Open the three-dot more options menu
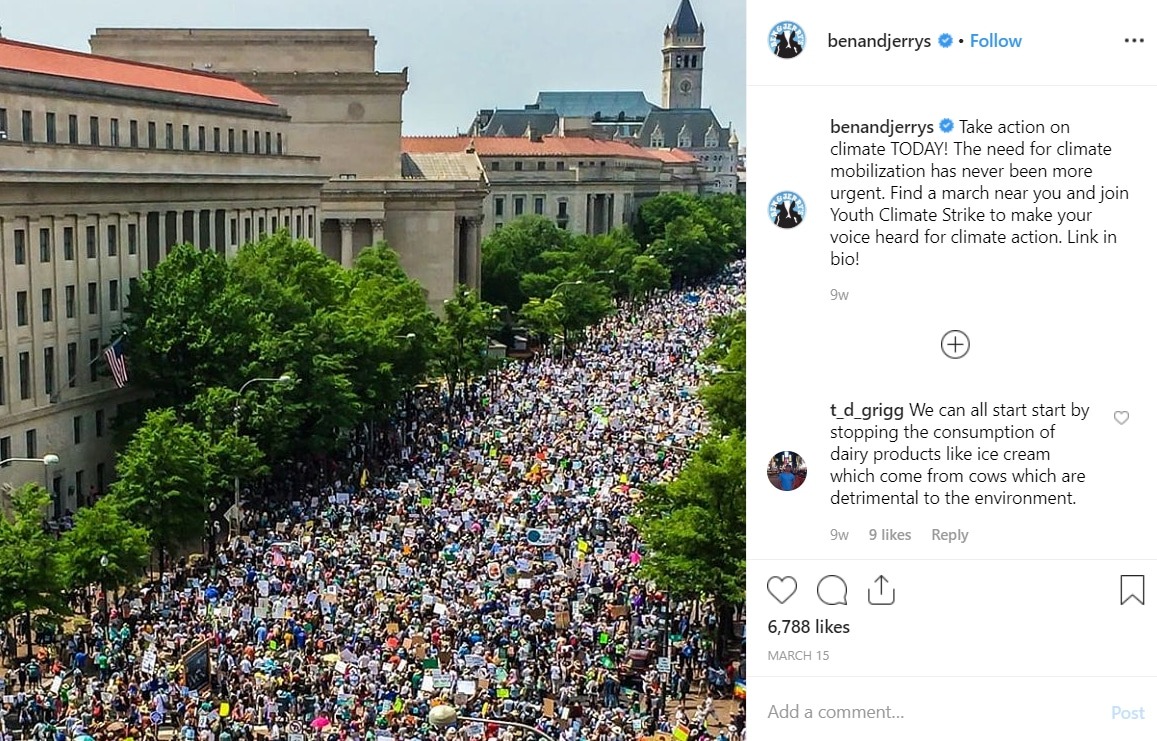Screen dimensions: 1157x741 pyautogui.click(x=1133, y=41)
